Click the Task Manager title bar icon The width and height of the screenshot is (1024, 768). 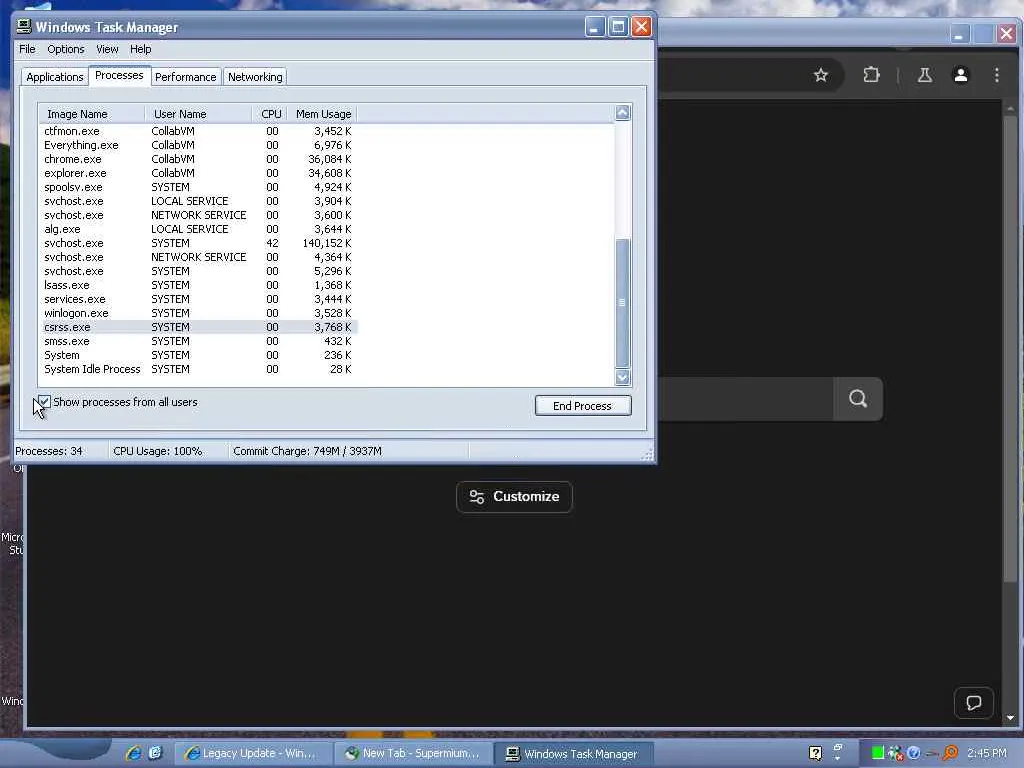click(x=24, y=26)
